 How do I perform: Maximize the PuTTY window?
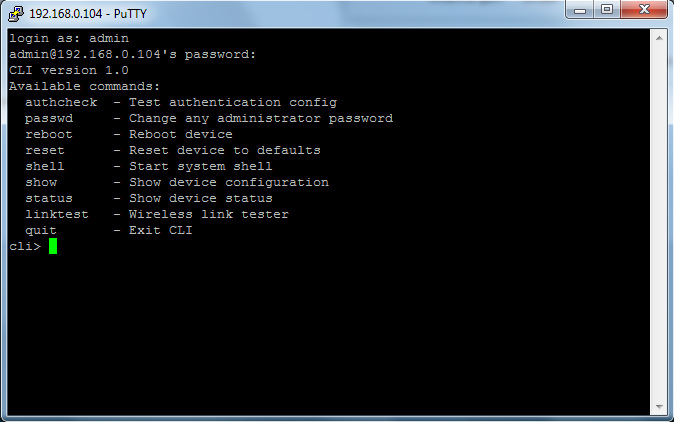tap(607, 10)
